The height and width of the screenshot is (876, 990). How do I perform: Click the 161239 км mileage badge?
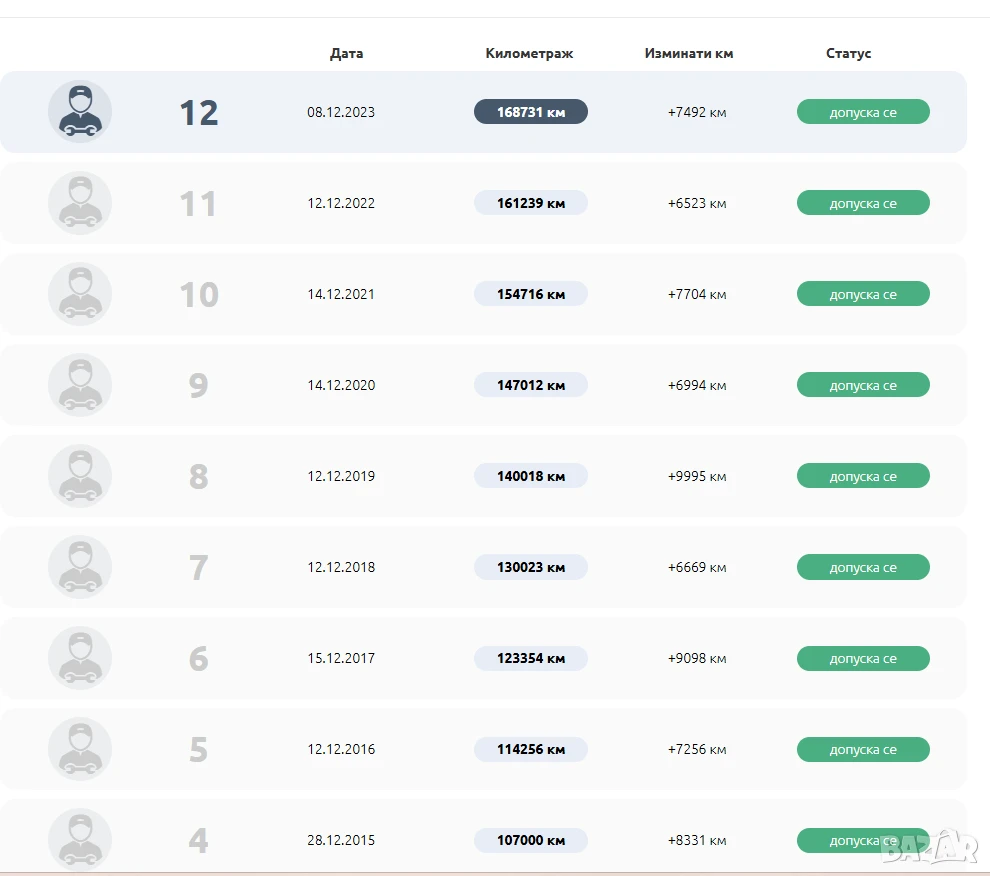pyautogui.click(x=531, y=203)
